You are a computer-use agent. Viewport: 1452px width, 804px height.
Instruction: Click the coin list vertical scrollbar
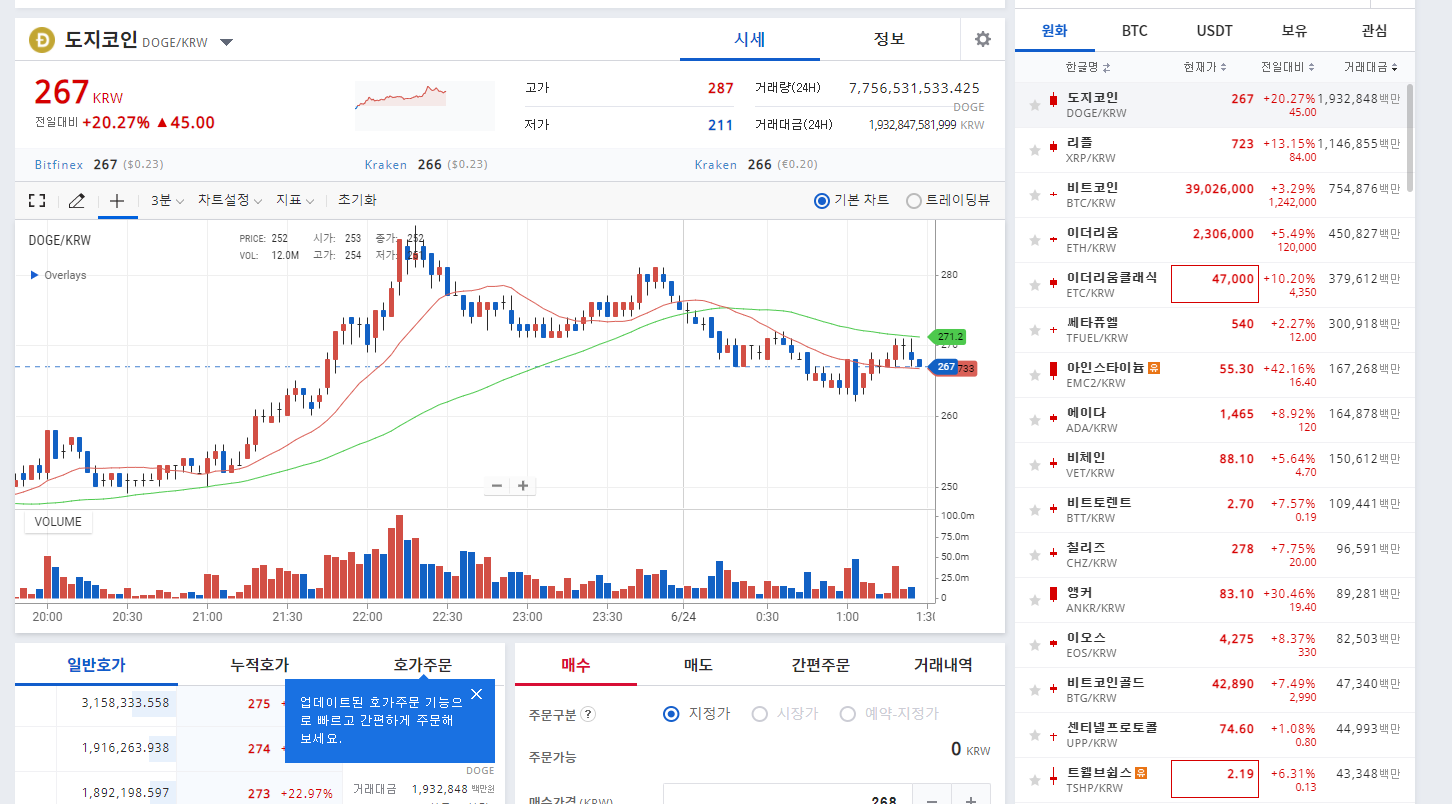(x=1410, y=137)
